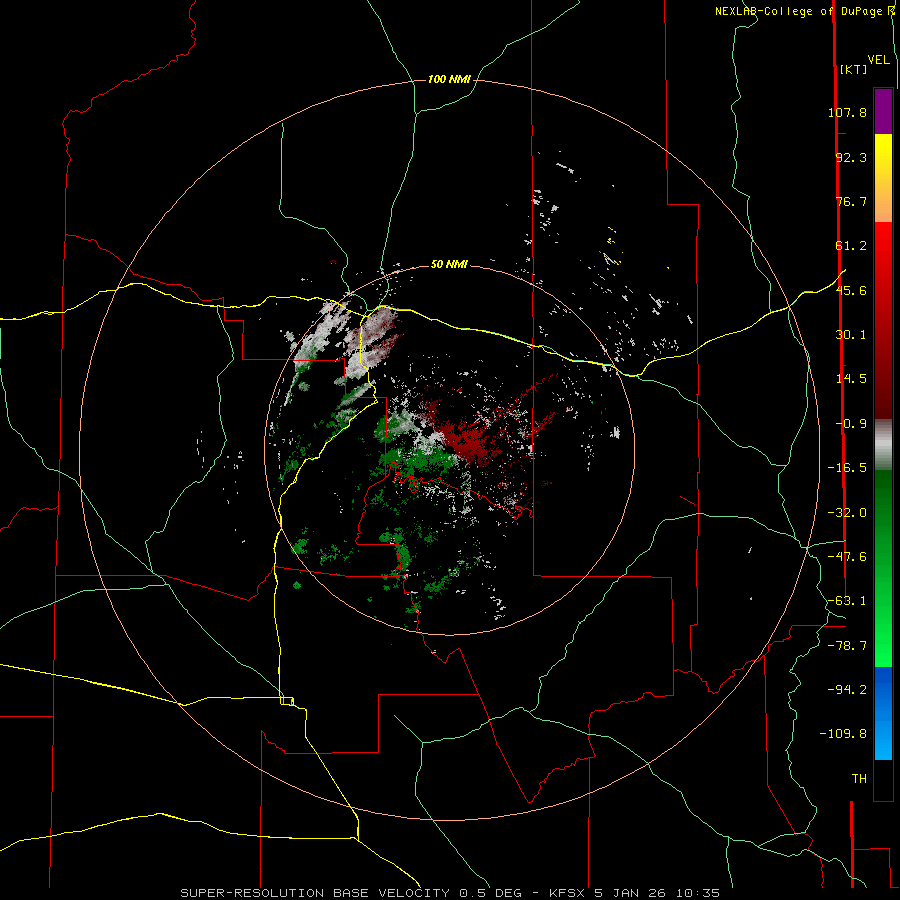Click the 14.5 velocity scale value

pos(851,379)
